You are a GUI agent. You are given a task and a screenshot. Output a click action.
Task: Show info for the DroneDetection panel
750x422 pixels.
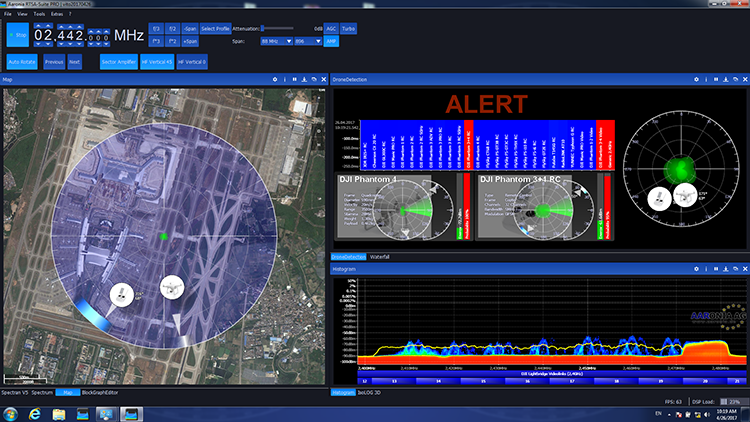(706, 79)
